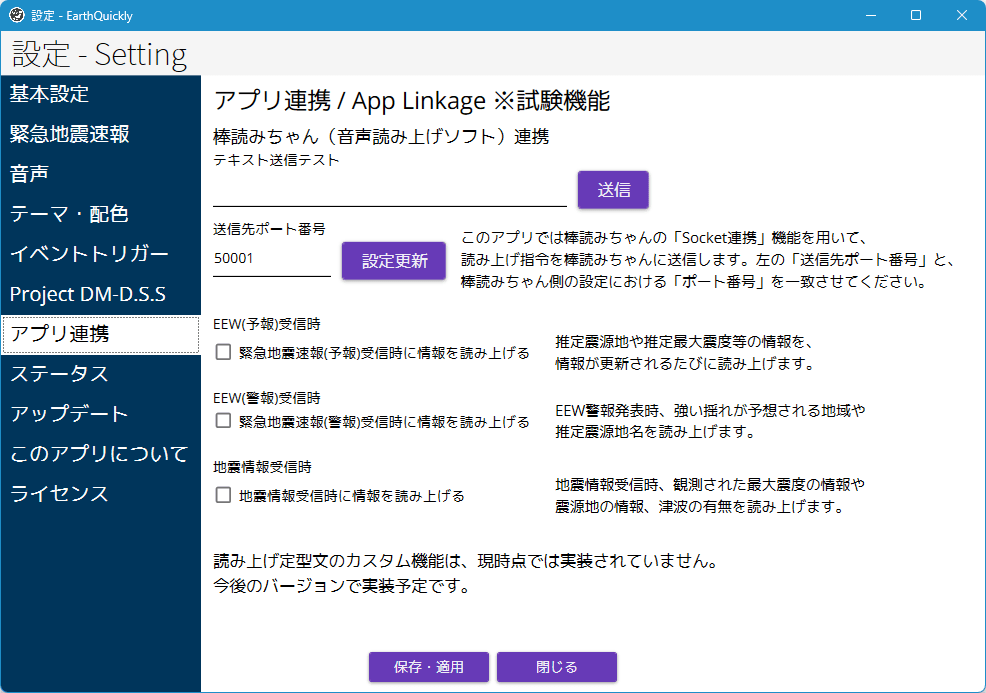Click the 観測された最大震度 description text

point(710,496)
